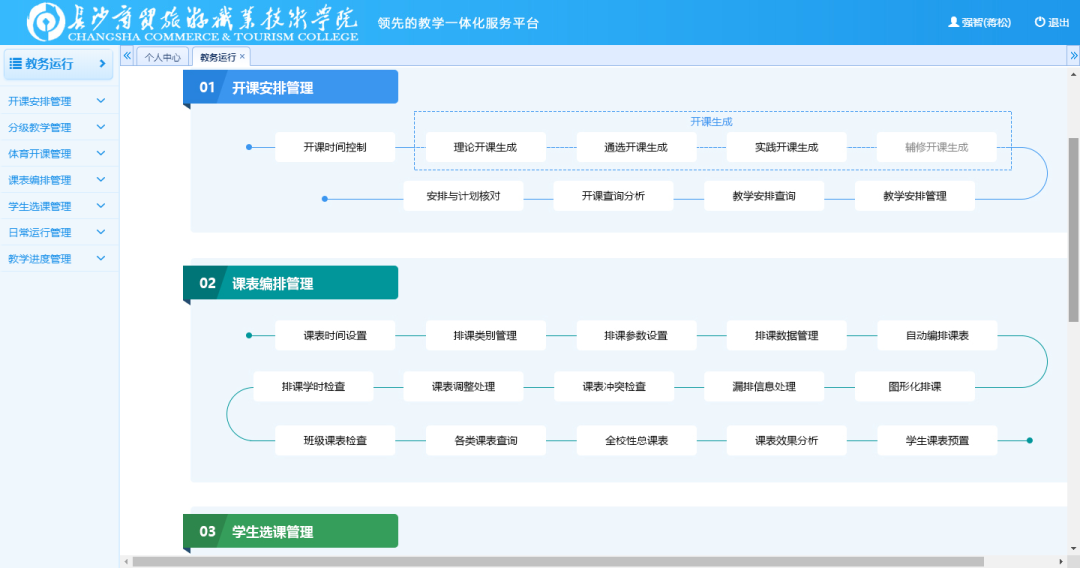
Task: Open the 理论开课生成 step
Action: 485,147
